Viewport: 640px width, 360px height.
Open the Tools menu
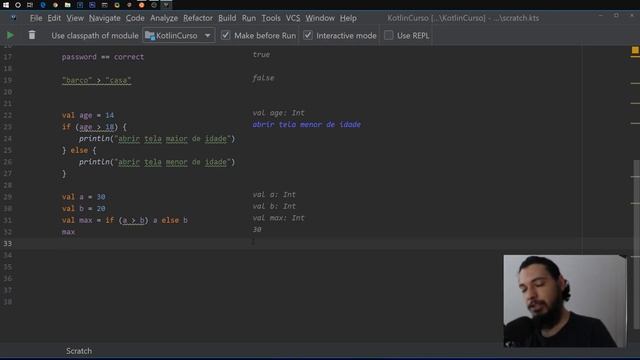[x=271, y=18]
